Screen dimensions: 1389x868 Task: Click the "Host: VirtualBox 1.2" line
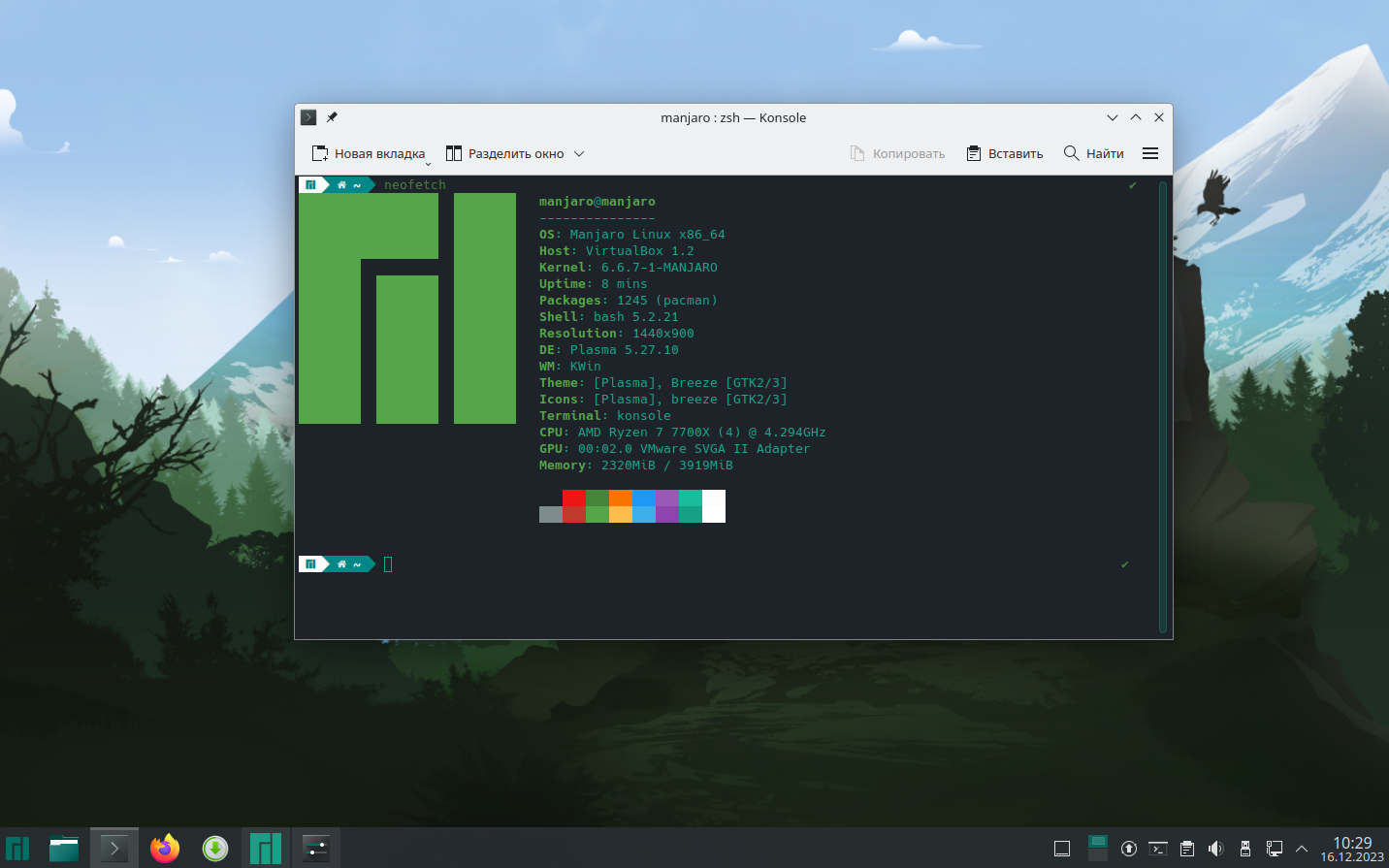pos(617,251)
